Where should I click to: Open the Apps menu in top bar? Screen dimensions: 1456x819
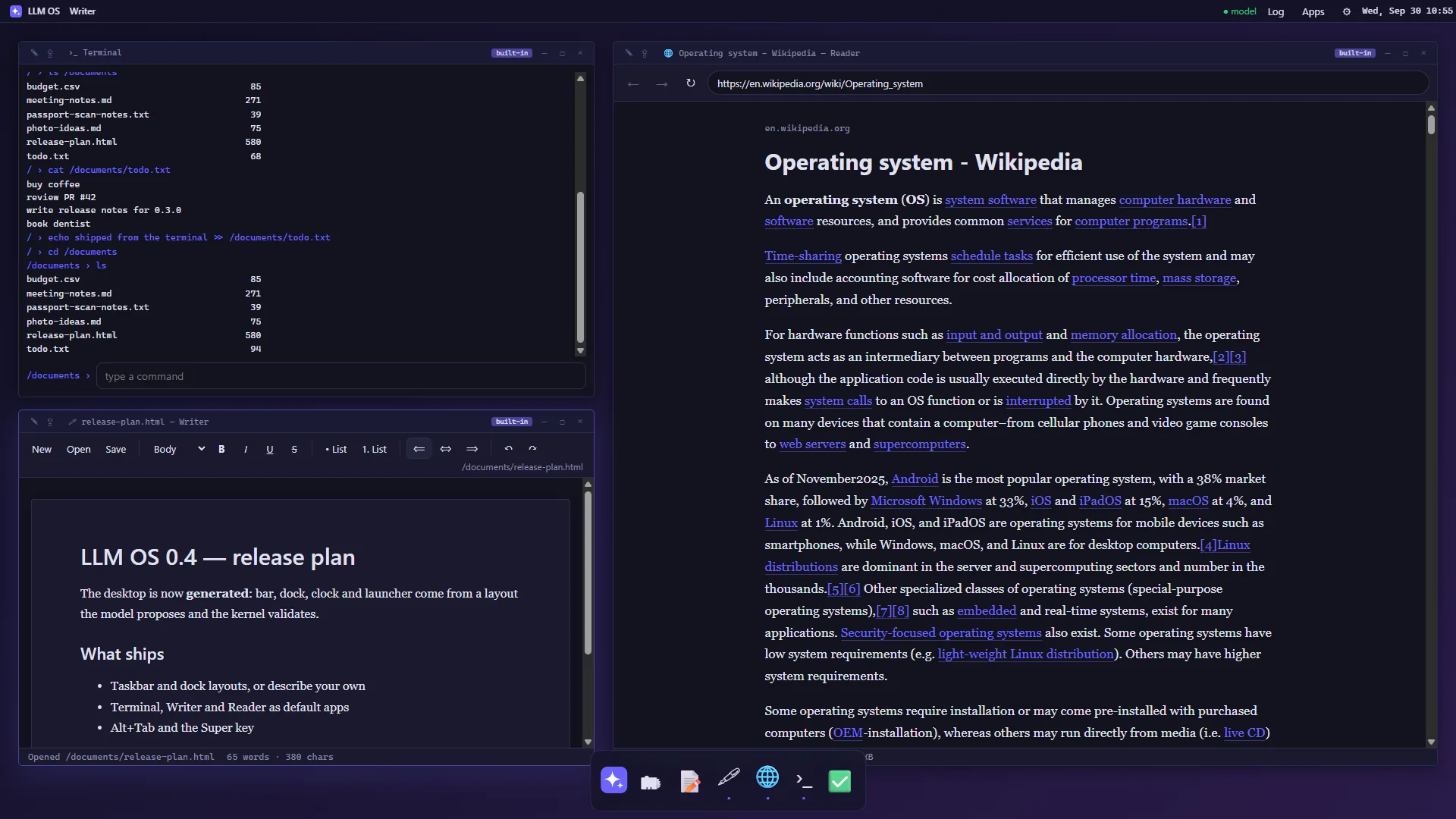[x=1313, y=11]
